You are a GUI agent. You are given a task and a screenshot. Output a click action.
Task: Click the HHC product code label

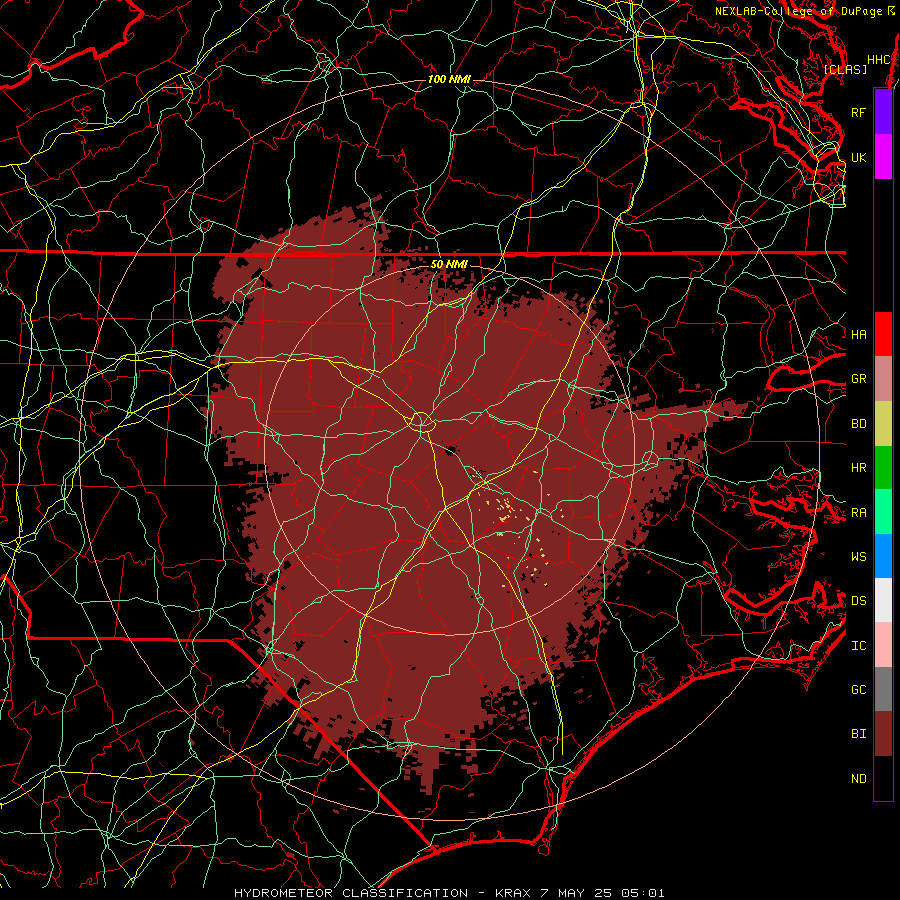[879, 59]
